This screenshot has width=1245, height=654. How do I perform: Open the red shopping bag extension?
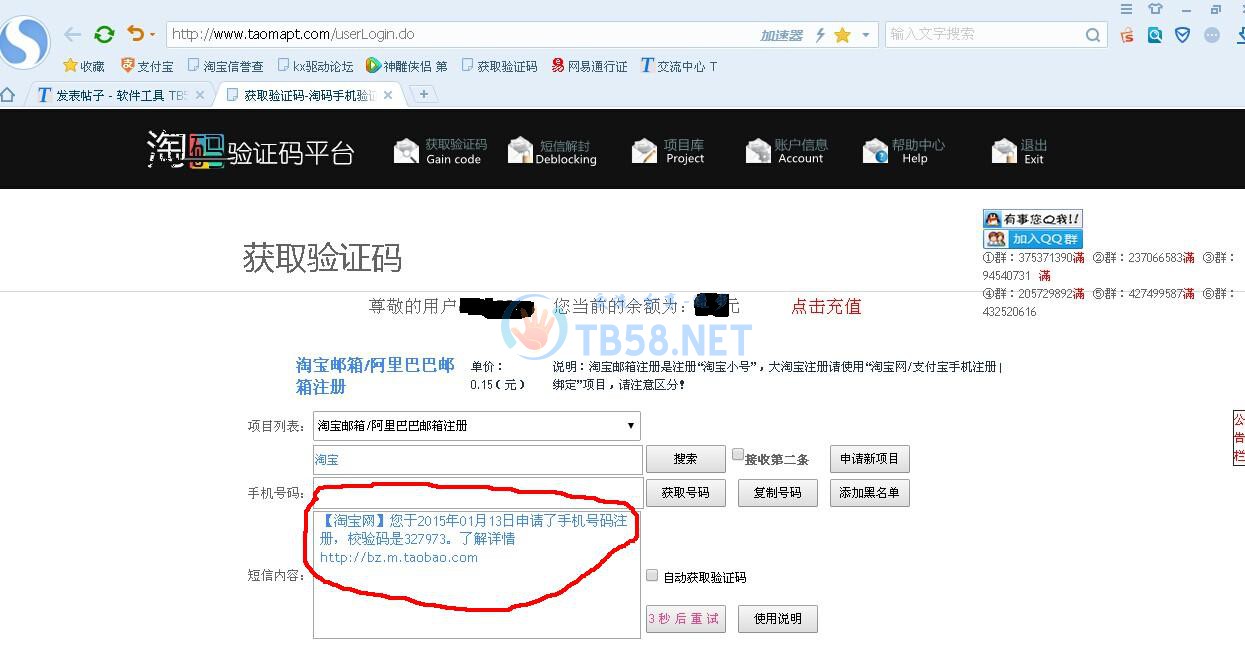click(x=1127, y=35)
